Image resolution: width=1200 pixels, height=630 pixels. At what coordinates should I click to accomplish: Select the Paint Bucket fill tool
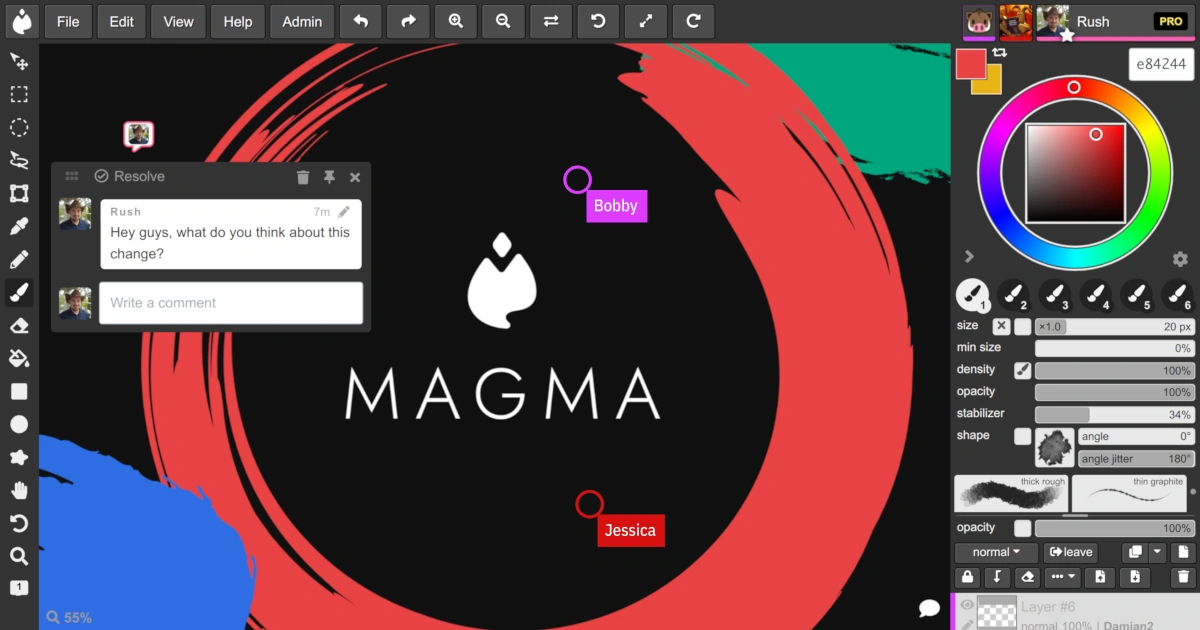coord(19,358)
